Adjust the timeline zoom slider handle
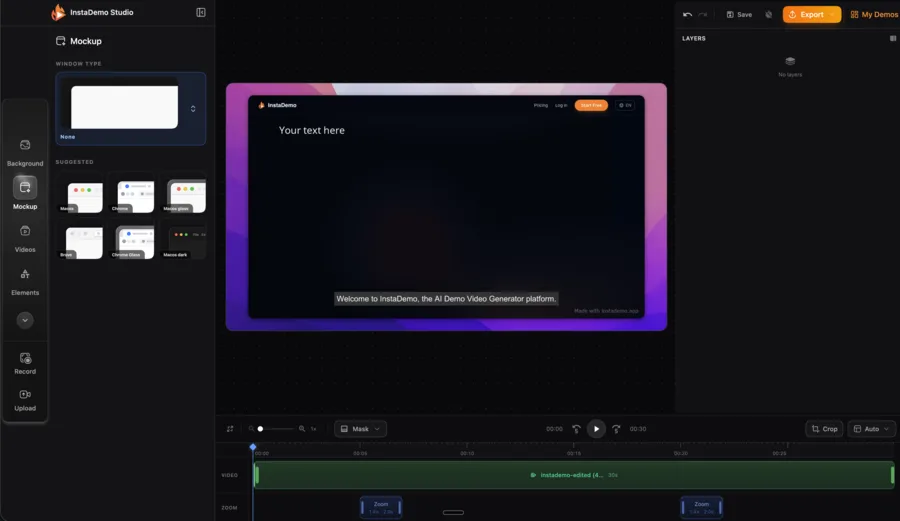This screenshot has height=521, width=900. click(x=260, y=429)
